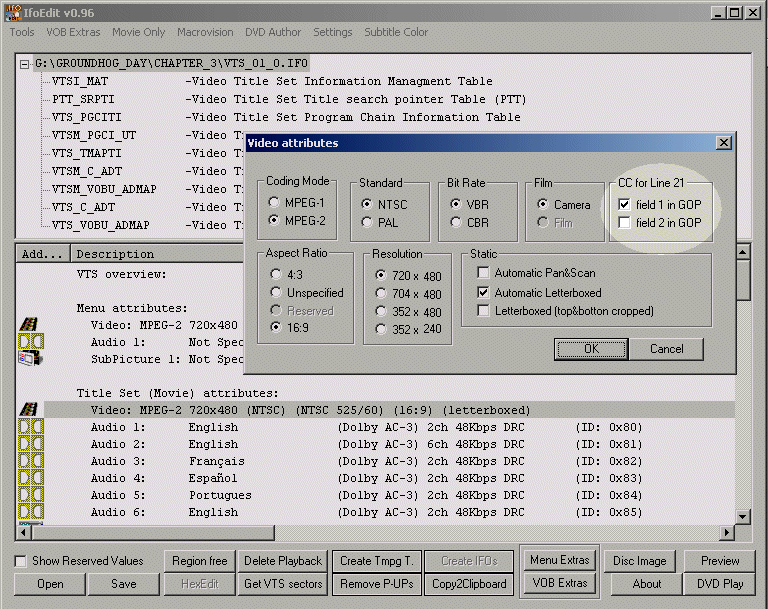
Task: Click Get VTS sectors button
Action: 283,584
